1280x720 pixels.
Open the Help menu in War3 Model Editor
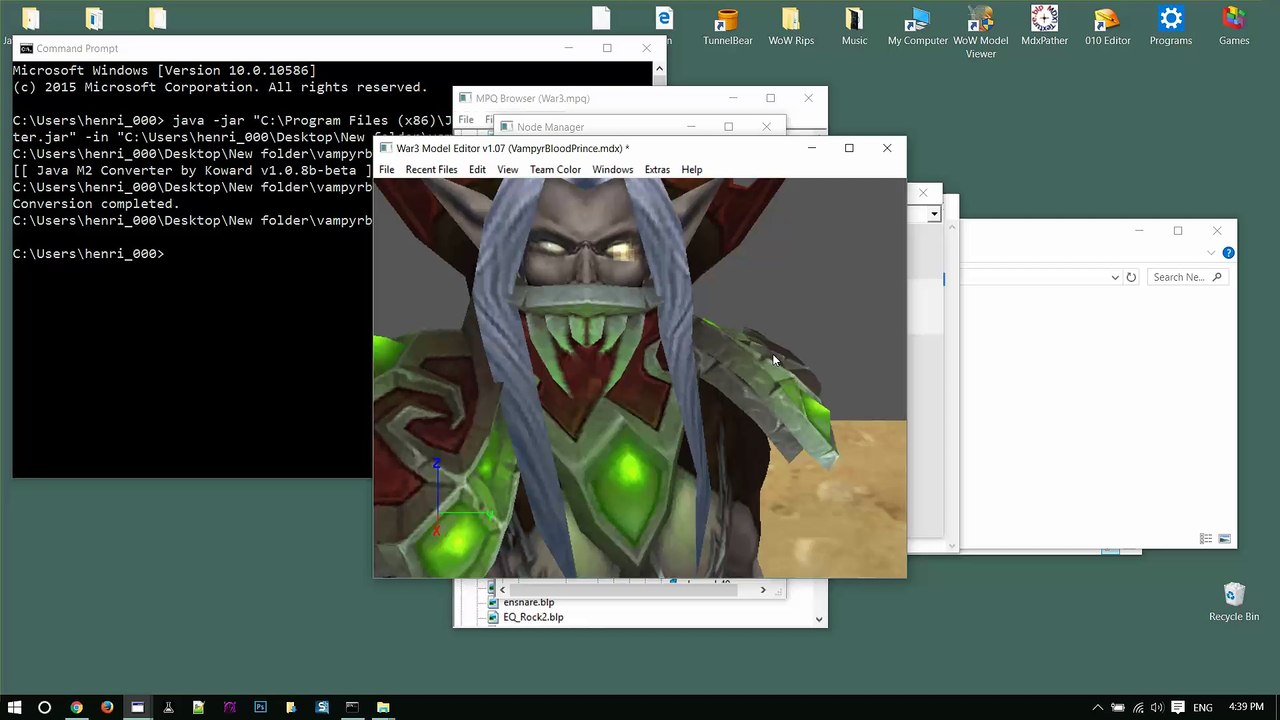pos(691,170)
